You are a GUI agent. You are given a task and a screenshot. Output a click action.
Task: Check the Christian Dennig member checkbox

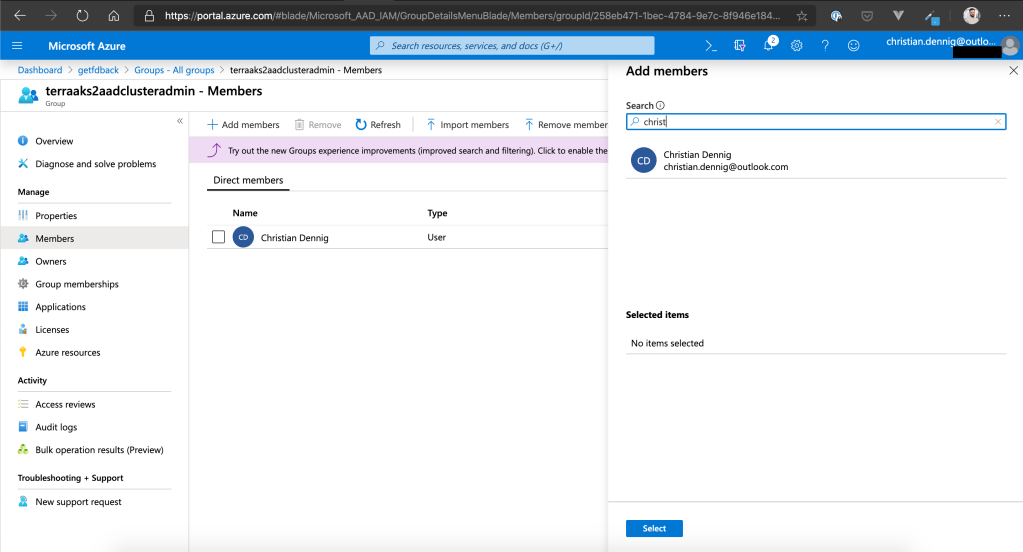tap(218, 237)
